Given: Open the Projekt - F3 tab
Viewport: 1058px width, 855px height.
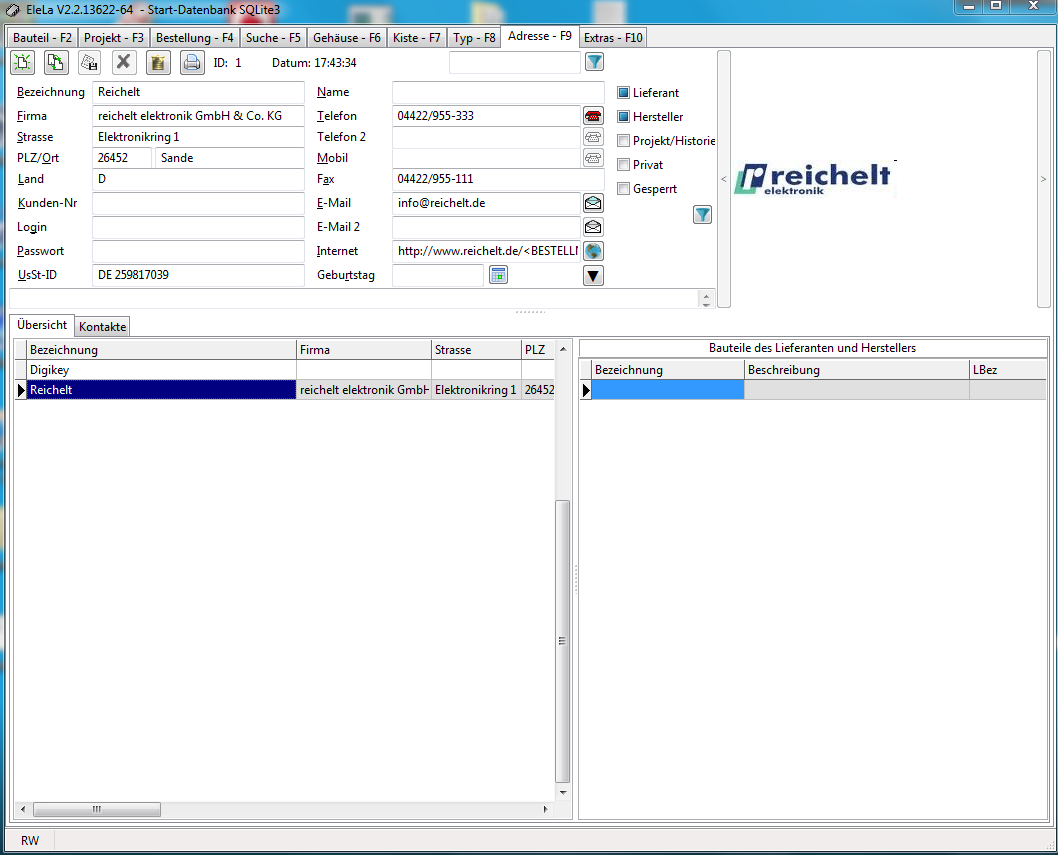Looking at the screenshot, I should [114, 38].
